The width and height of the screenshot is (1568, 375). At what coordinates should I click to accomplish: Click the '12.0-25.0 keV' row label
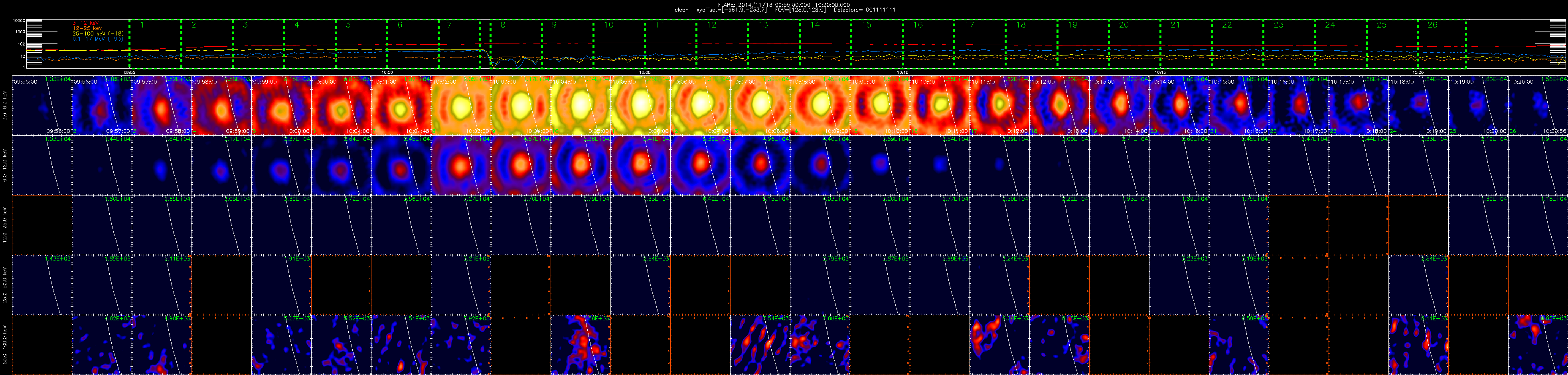pos(6,225)
